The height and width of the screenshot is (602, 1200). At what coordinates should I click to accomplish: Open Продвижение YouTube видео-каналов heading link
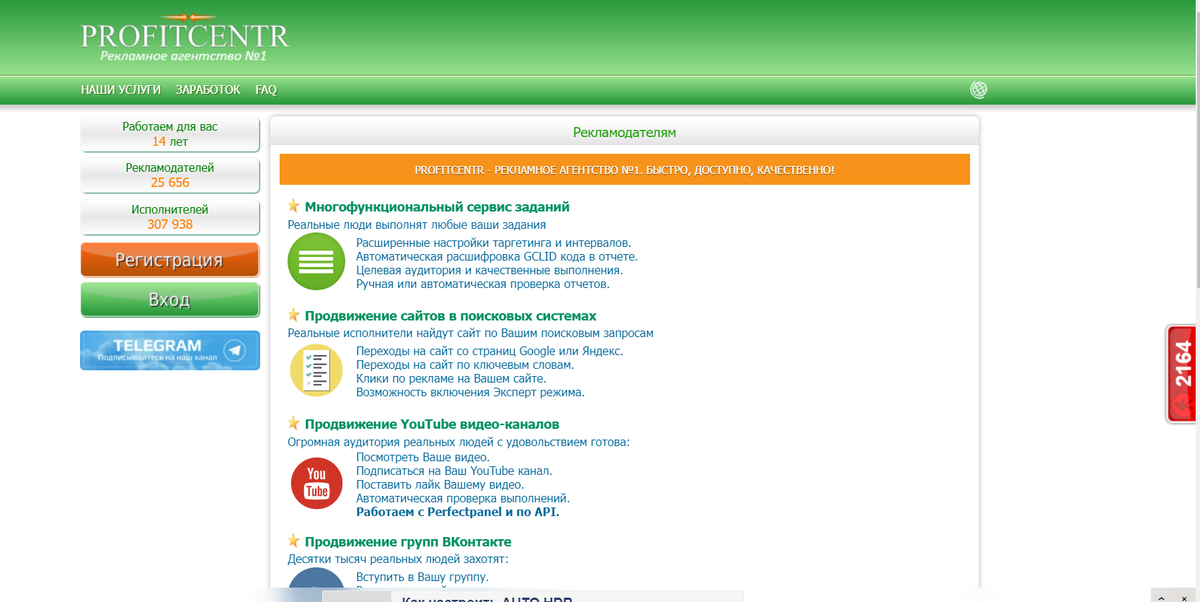click(x=432, y=425)
